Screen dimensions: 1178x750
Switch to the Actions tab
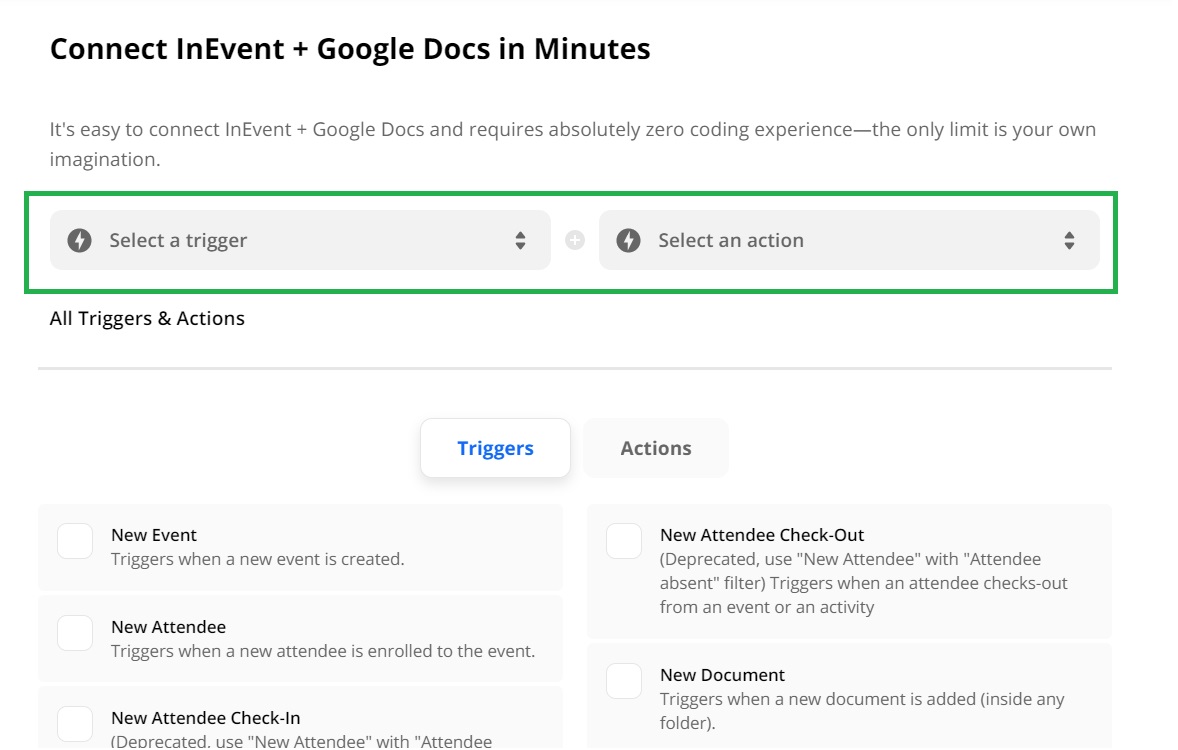coord(656,448)
